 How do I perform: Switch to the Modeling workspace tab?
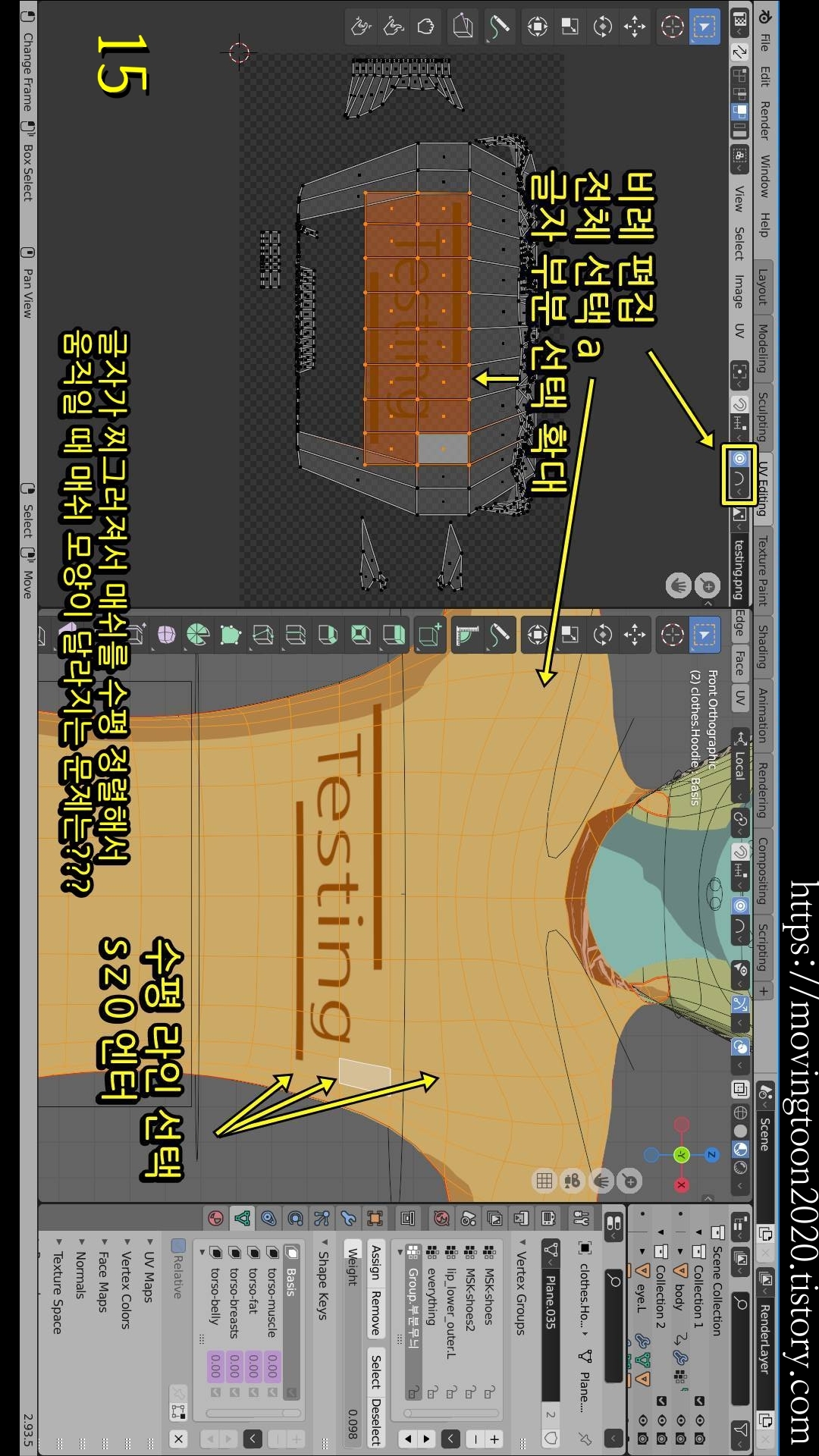tap(763, 349)
